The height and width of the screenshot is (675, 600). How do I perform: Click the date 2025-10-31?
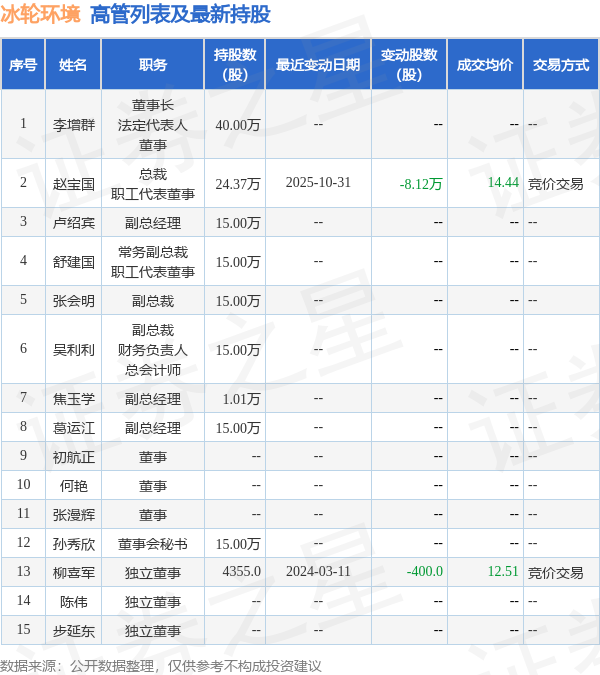pyautogui.click(x=318, y=183)
